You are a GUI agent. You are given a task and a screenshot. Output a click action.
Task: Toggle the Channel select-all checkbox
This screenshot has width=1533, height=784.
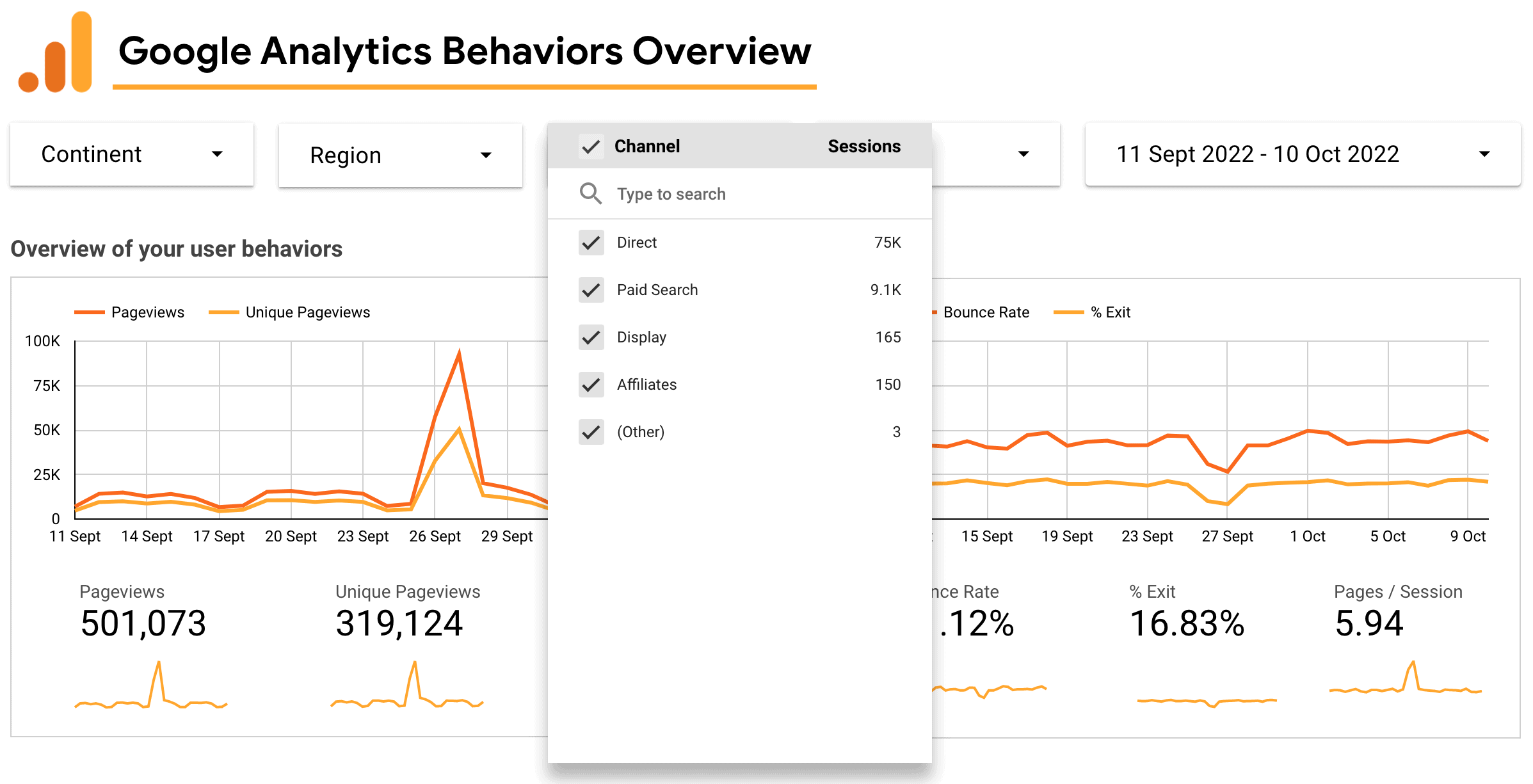click(591, 147)
